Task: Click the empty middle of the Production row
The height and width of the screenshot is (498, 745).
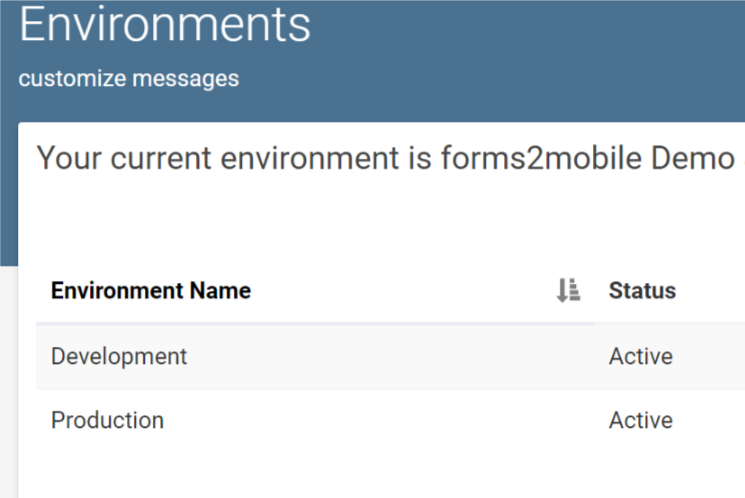Action: pos(380,420)
